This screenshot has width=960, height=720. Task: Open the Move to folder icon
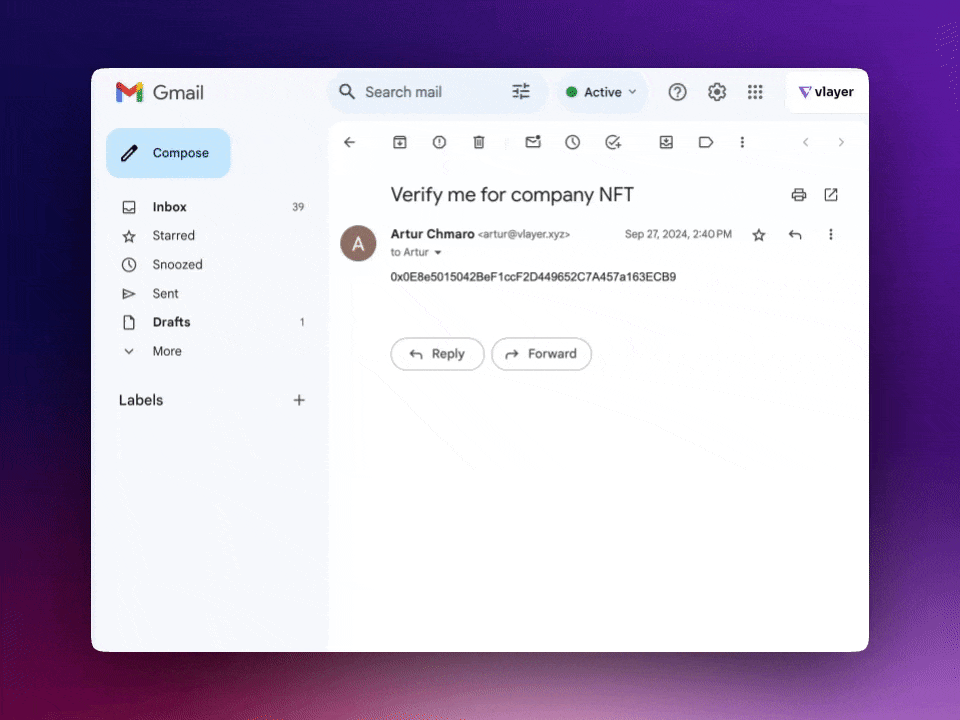[x=666, y=143]
